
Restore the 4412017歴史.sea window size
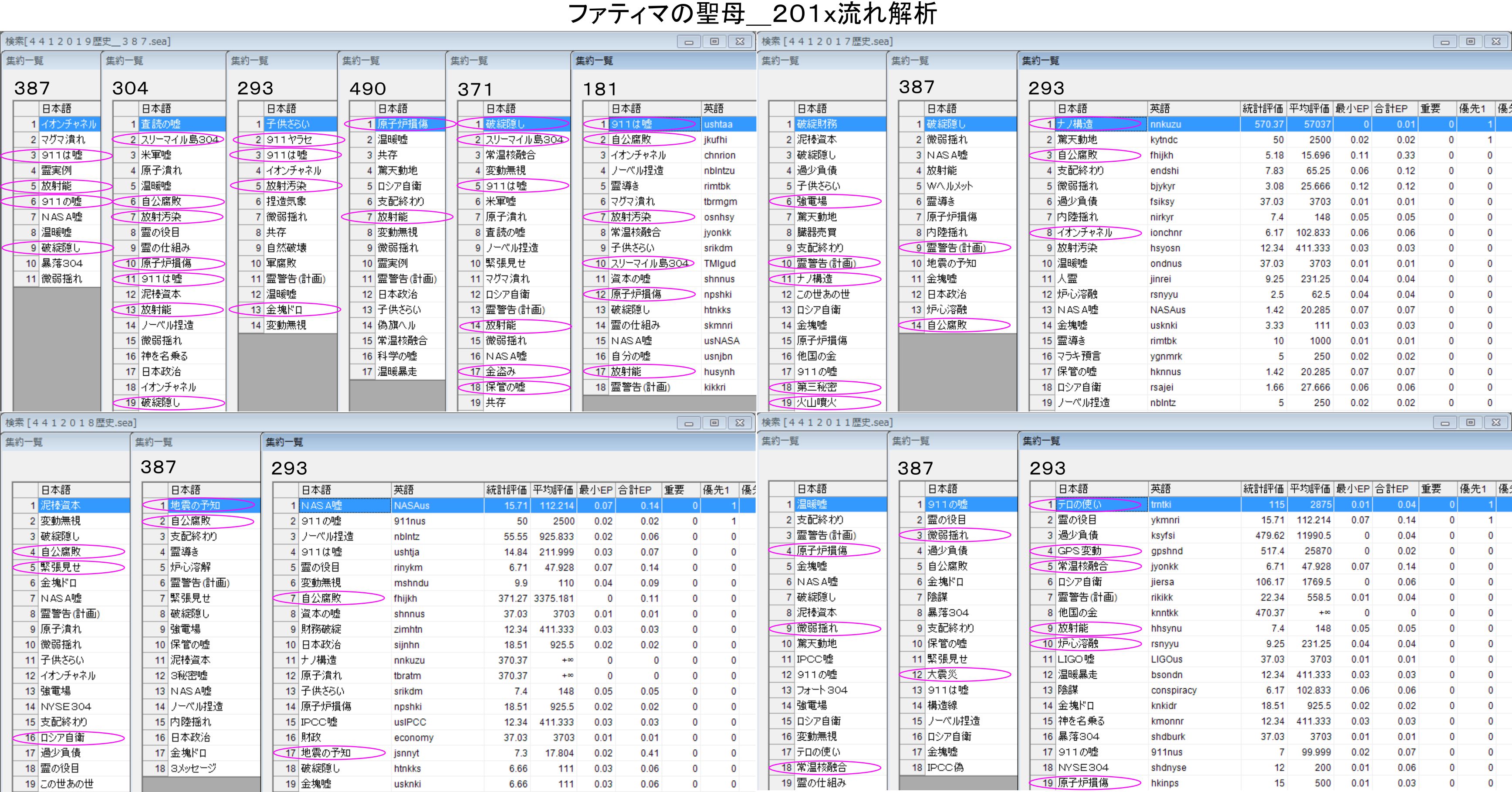click(x=1470, y=42)
